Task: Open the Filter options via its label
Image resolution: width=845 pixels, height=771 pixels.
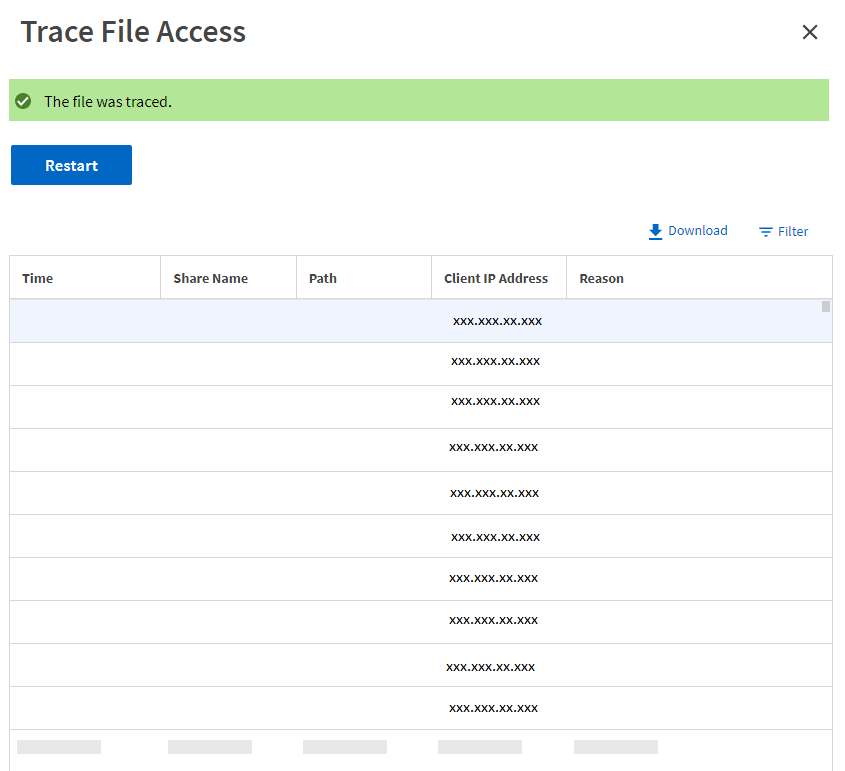Action: 793,232
